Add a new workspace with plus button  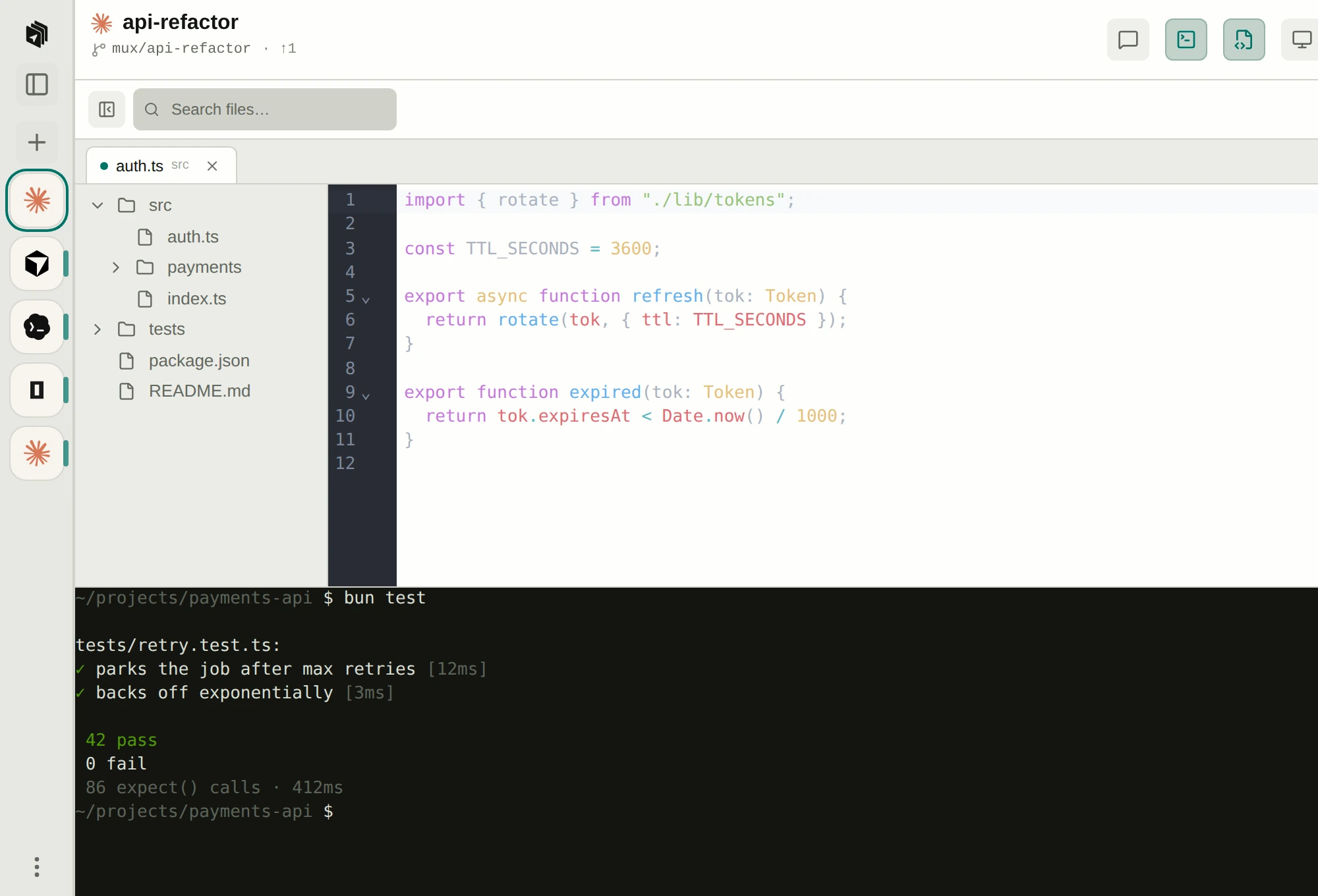37,142
